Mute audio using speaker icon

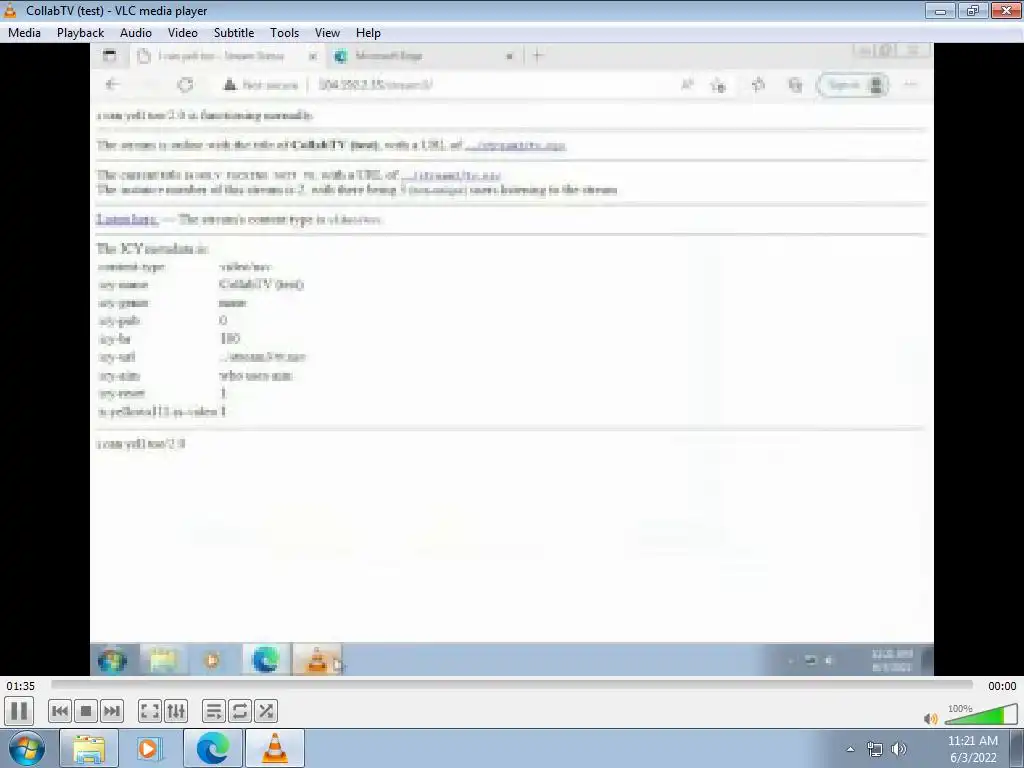931,718
